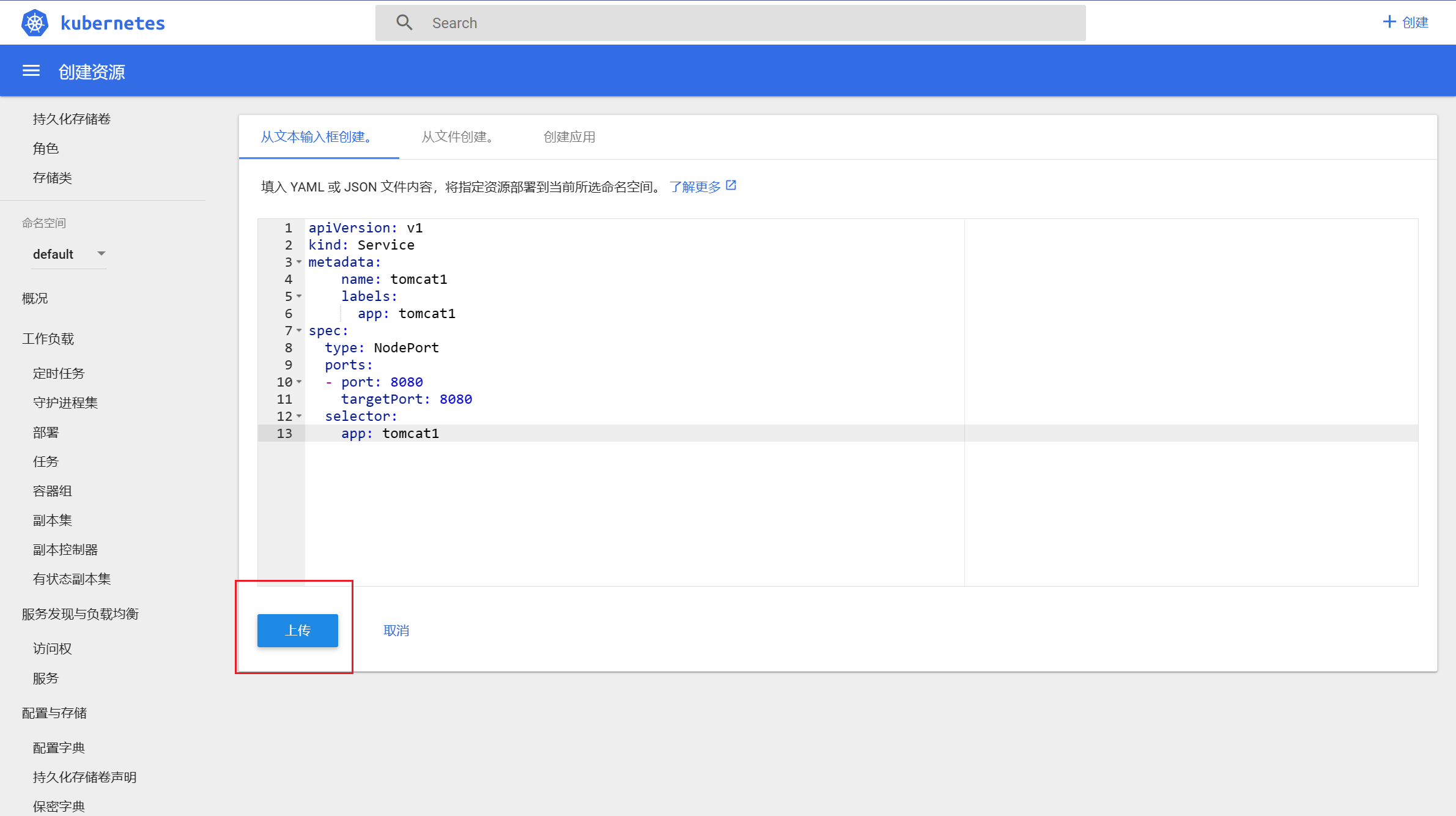Viewport: 1456px width, 816px height.
Task: Collapse the metadata block fold arrow on line 3
Action: (299, 262)
